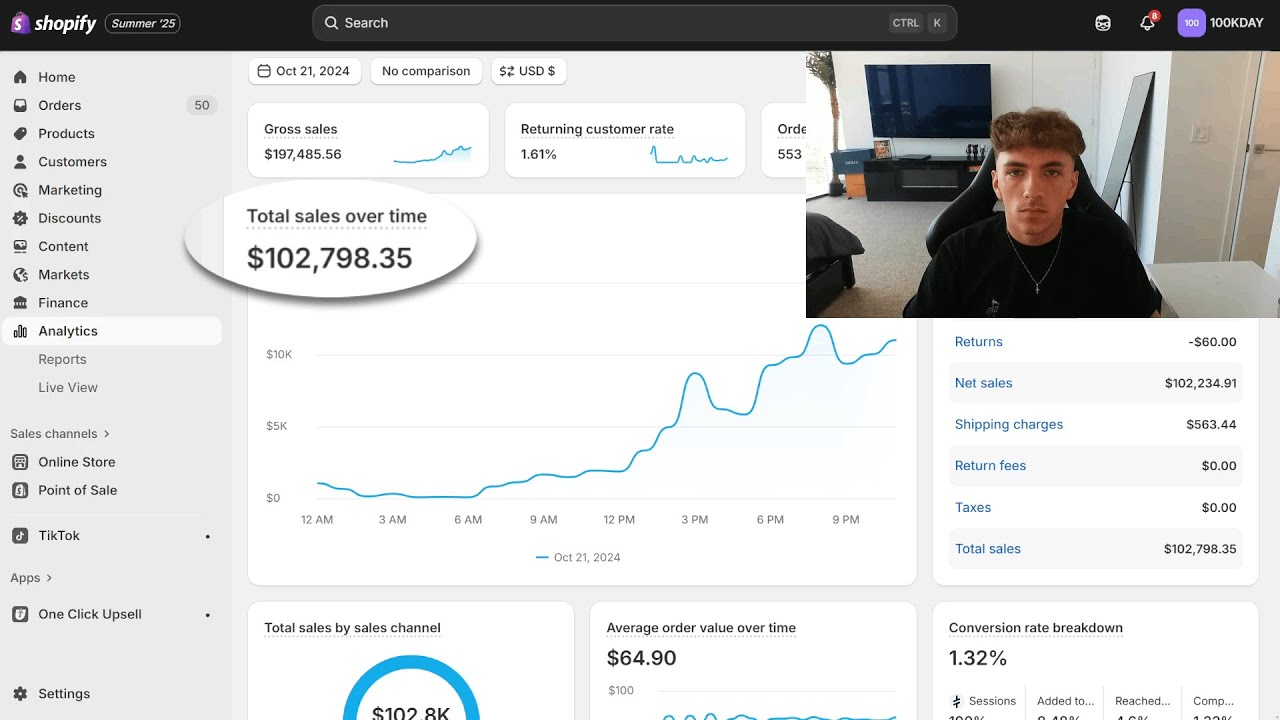Click the Settings gear icon
The width and height of the screenshot is (1280, 720).
(20, 694)
